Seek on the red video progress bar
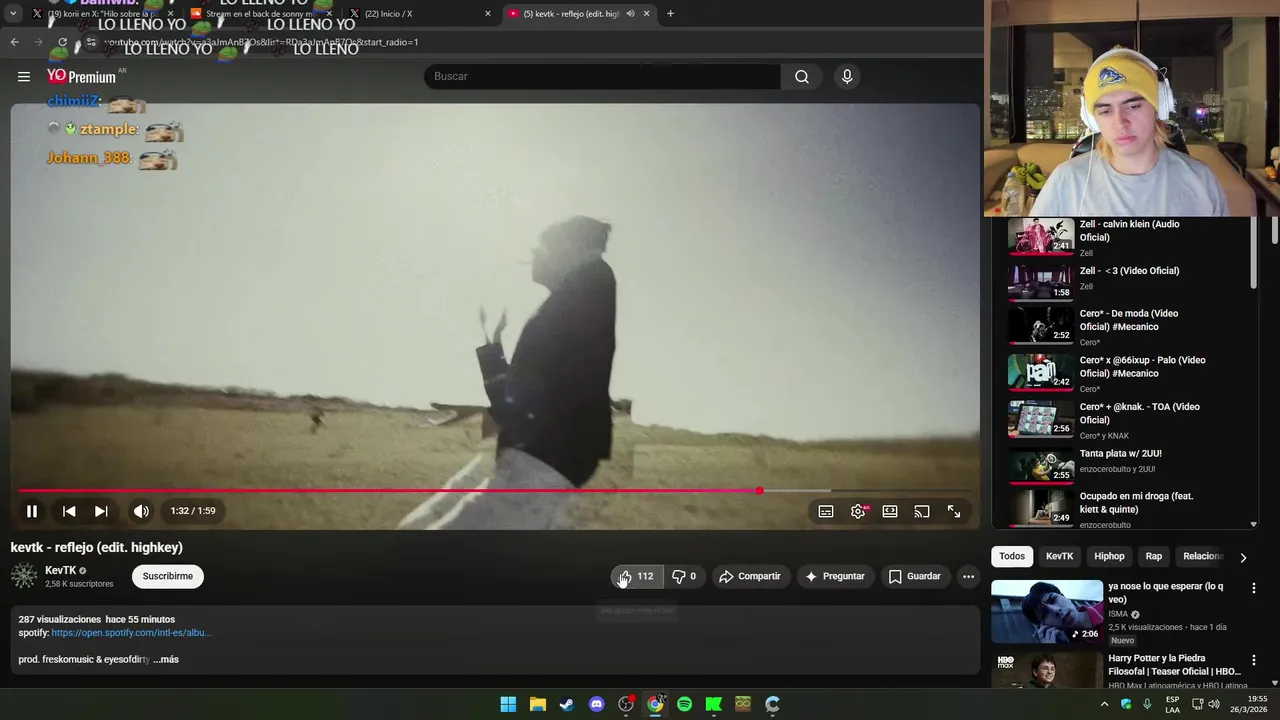The image size is (1280, 720). click(495, 490)
